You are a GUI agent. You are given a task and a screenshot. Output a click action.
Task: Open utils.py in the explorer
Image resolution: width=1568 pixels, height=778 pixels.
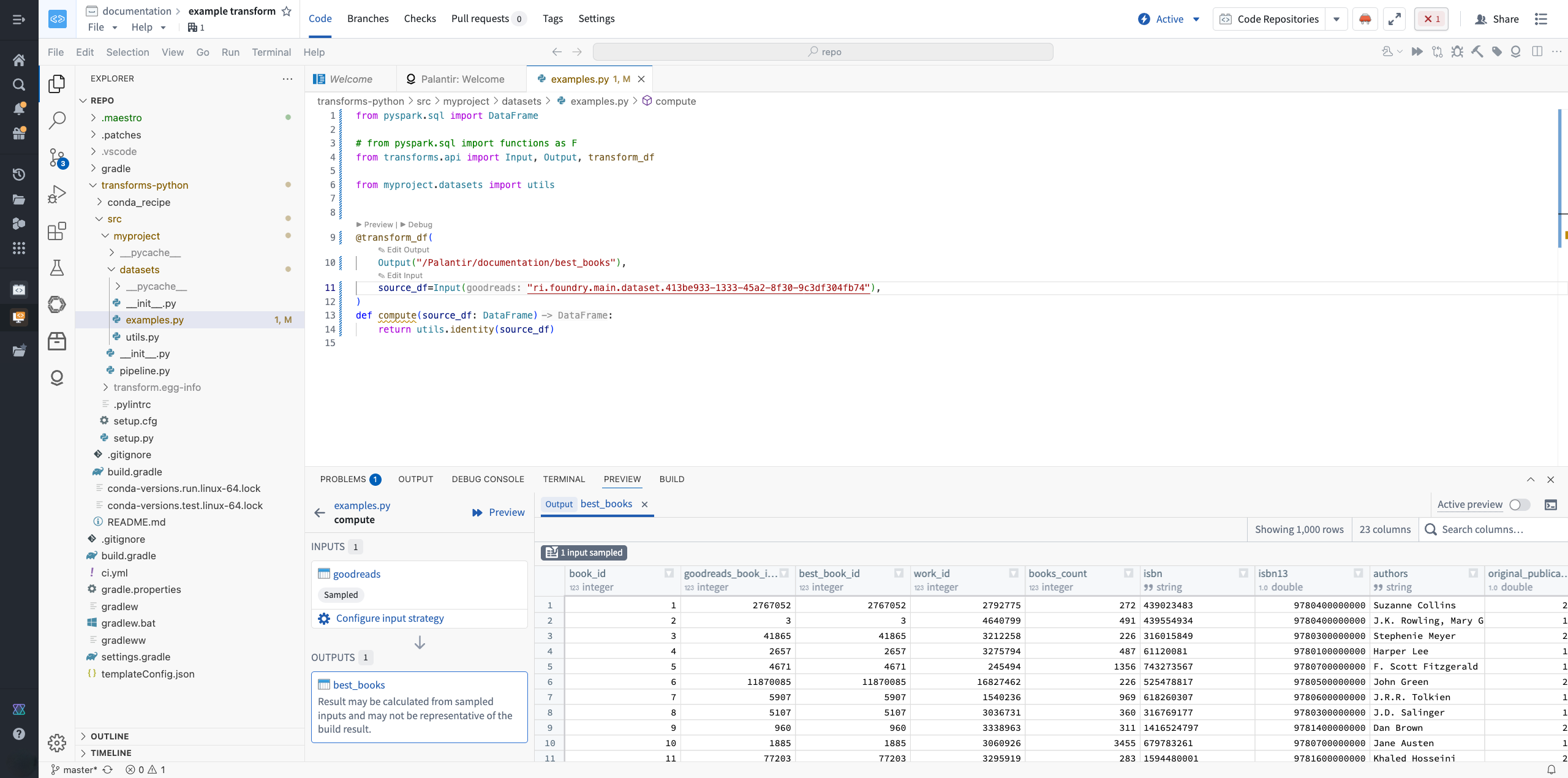142,337
